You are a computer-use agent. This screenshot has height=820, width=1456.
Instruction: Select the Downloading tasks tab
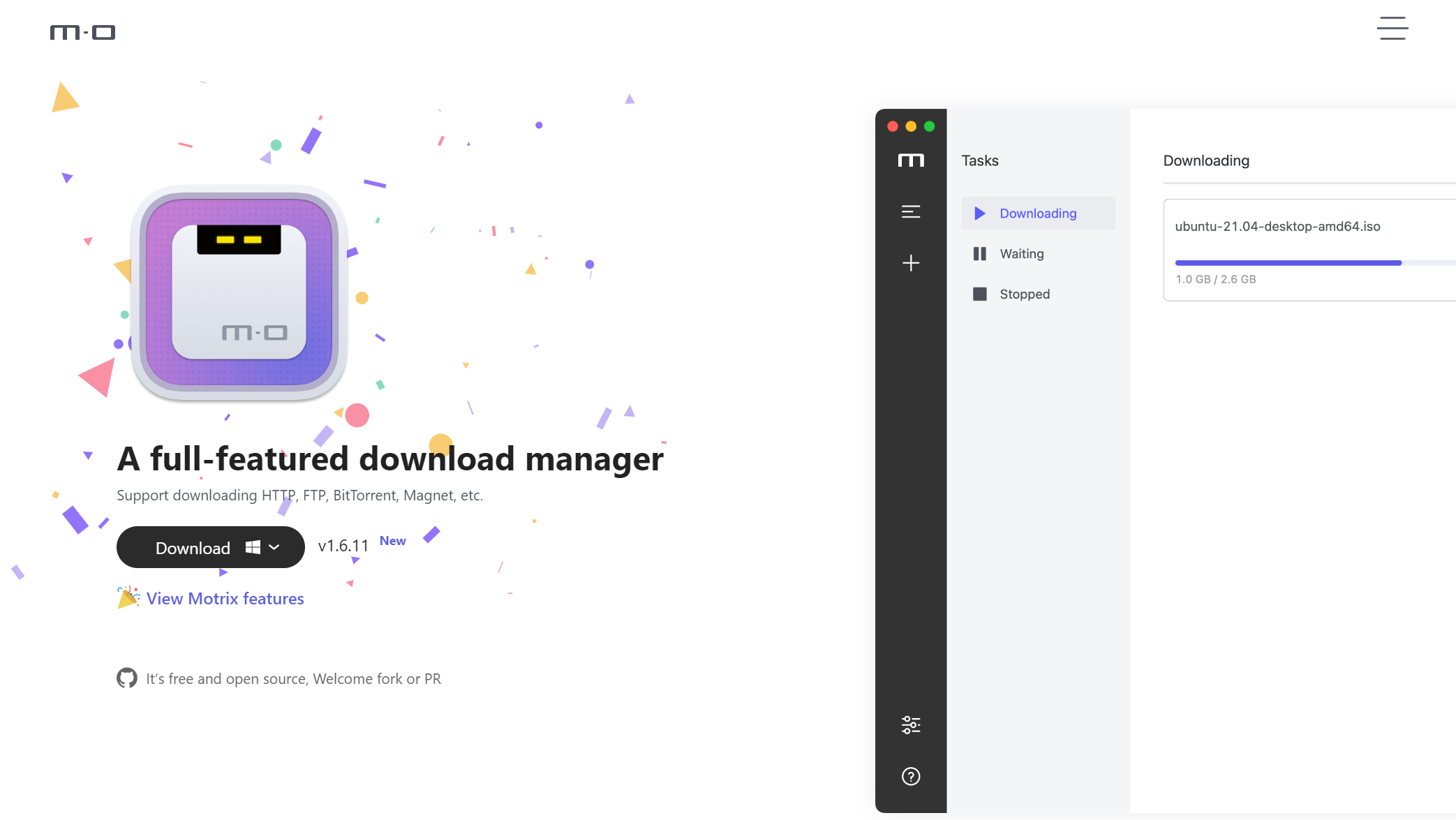pyautogui.click(x=1038, y=214)
